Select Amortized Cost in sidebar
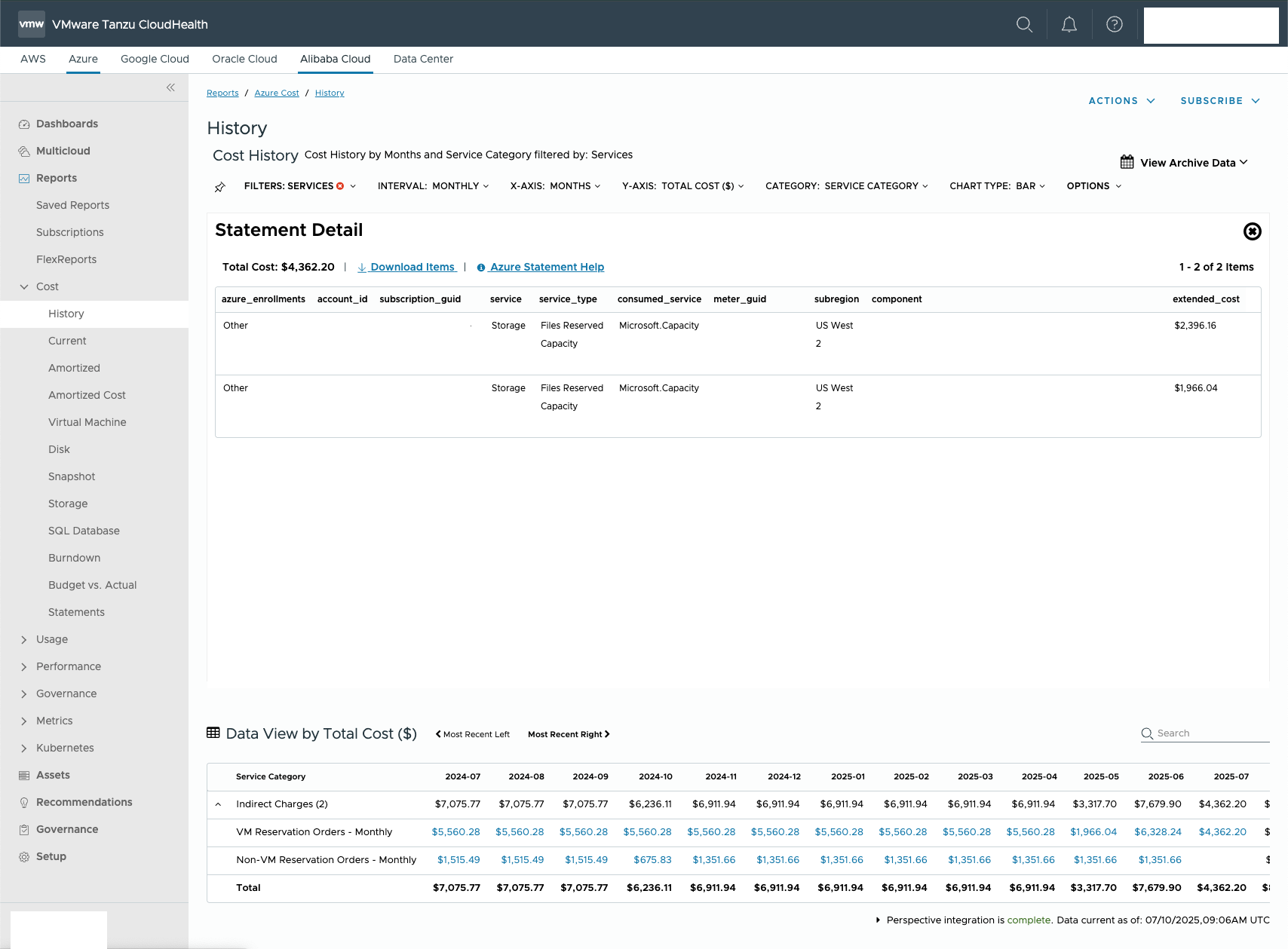This screenshot has height=949, width=1288. click(x=87, y=395)
